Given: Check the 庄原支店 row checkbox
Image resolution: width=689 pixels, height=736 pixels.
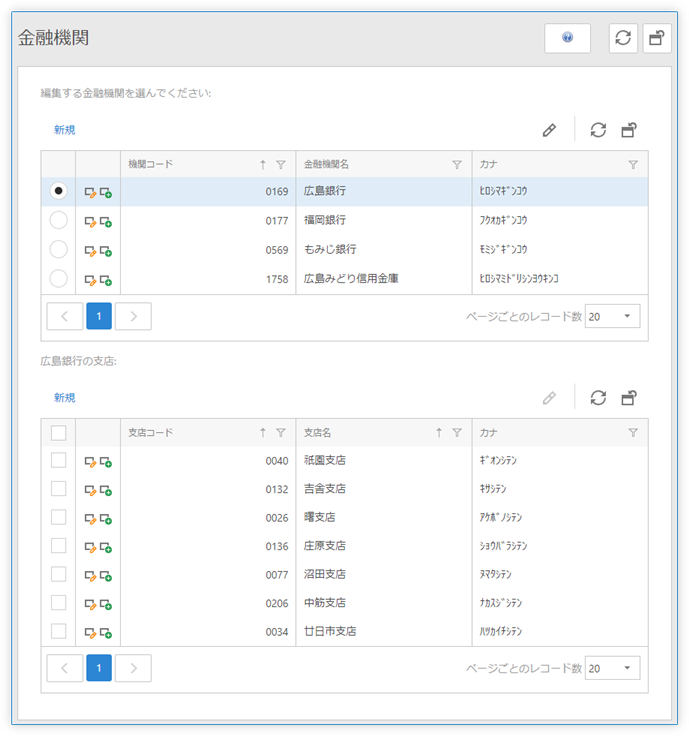Looking at the screenshot, I should click(58, 546).
